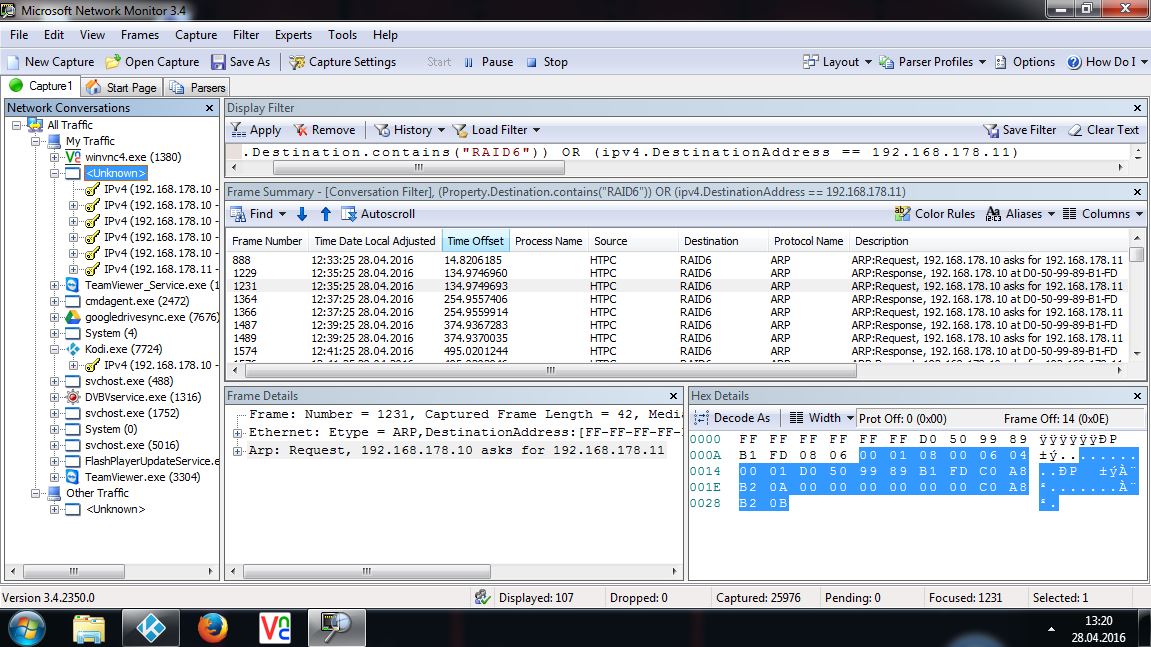Expand the winvnc4.exe (1380) node

click(54, 157)
